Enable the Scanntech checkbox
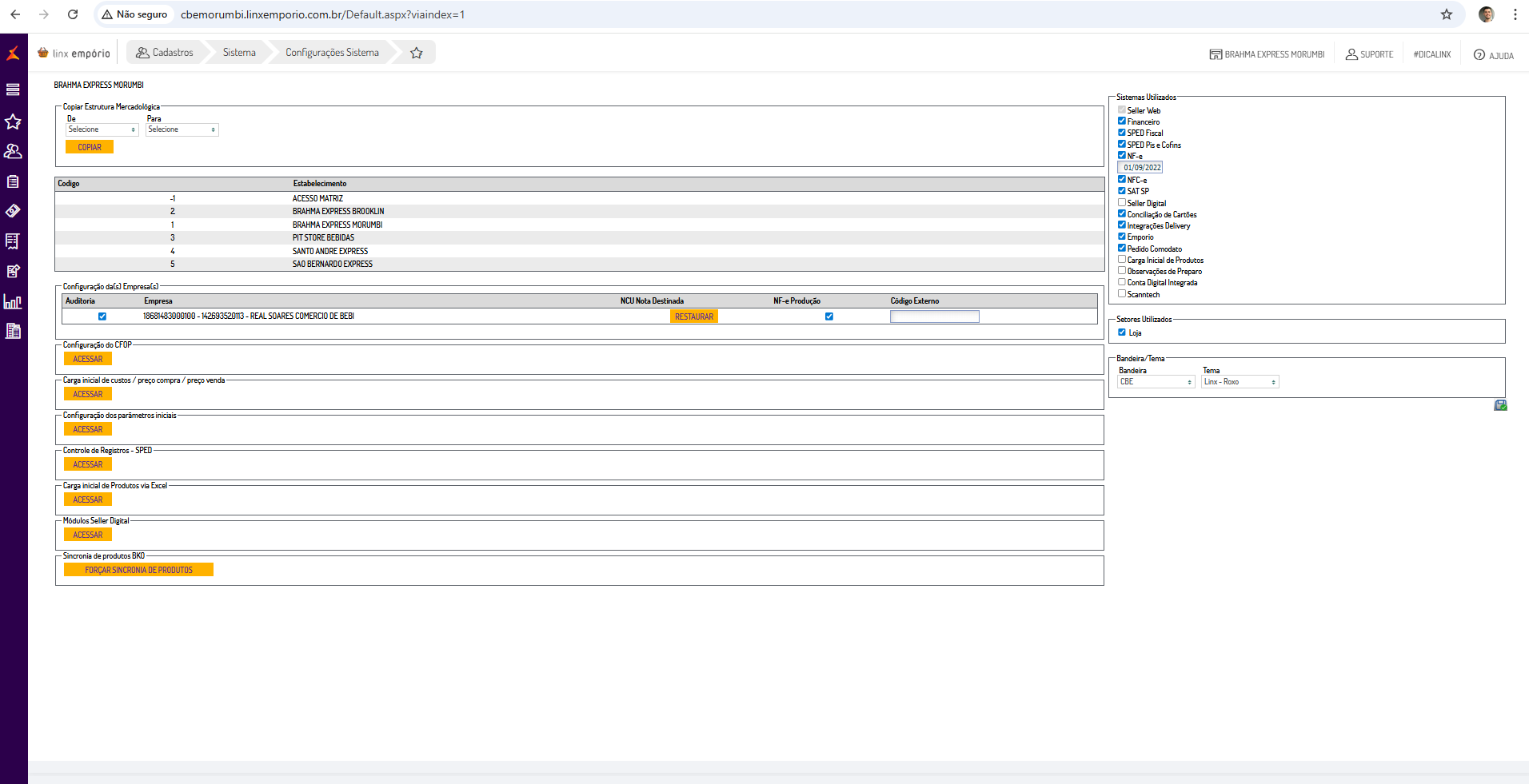Screen dimensions: 1529x784 pos(1122,294)
